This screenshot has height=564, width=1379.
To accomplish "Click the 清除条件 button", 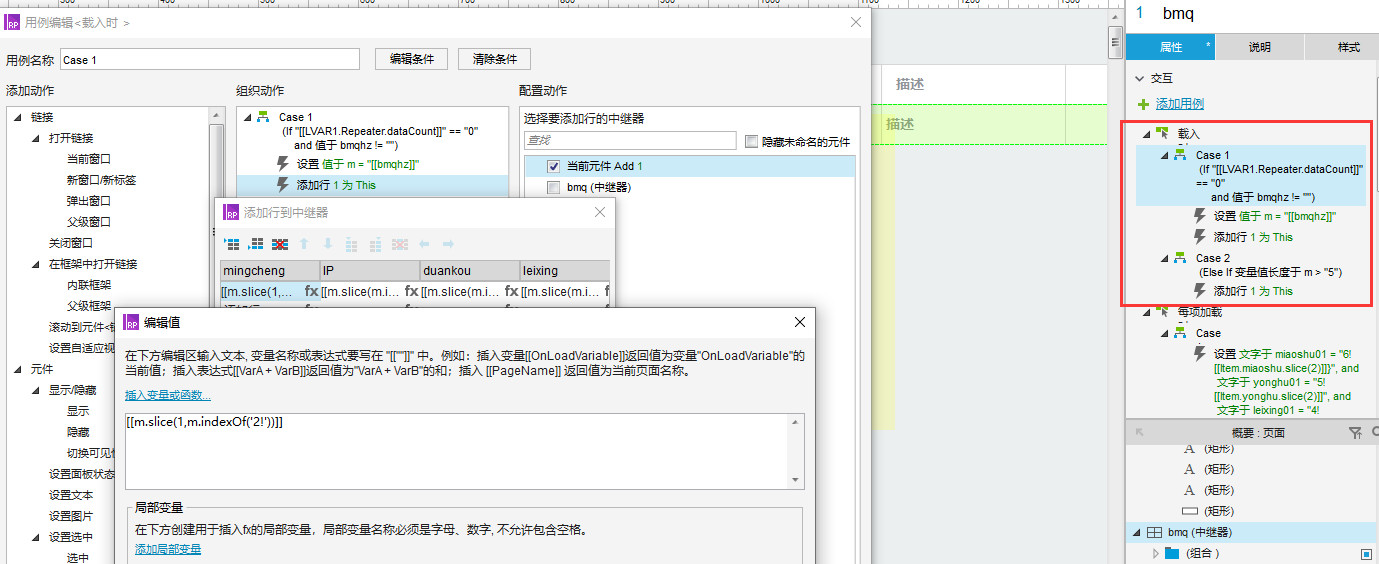I will point(494,59).
